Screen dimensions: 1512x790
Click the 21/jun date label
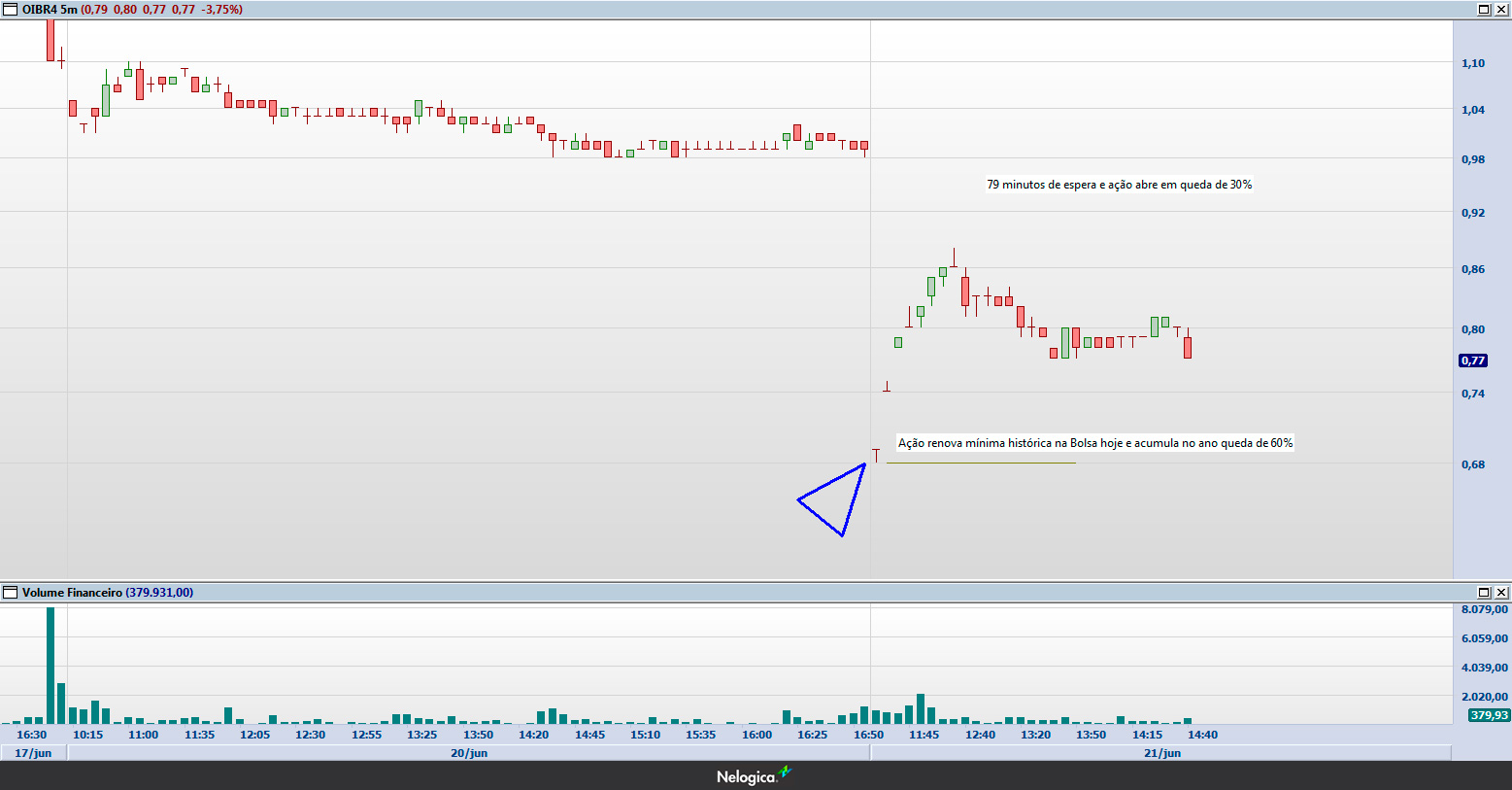point(1161,753)
